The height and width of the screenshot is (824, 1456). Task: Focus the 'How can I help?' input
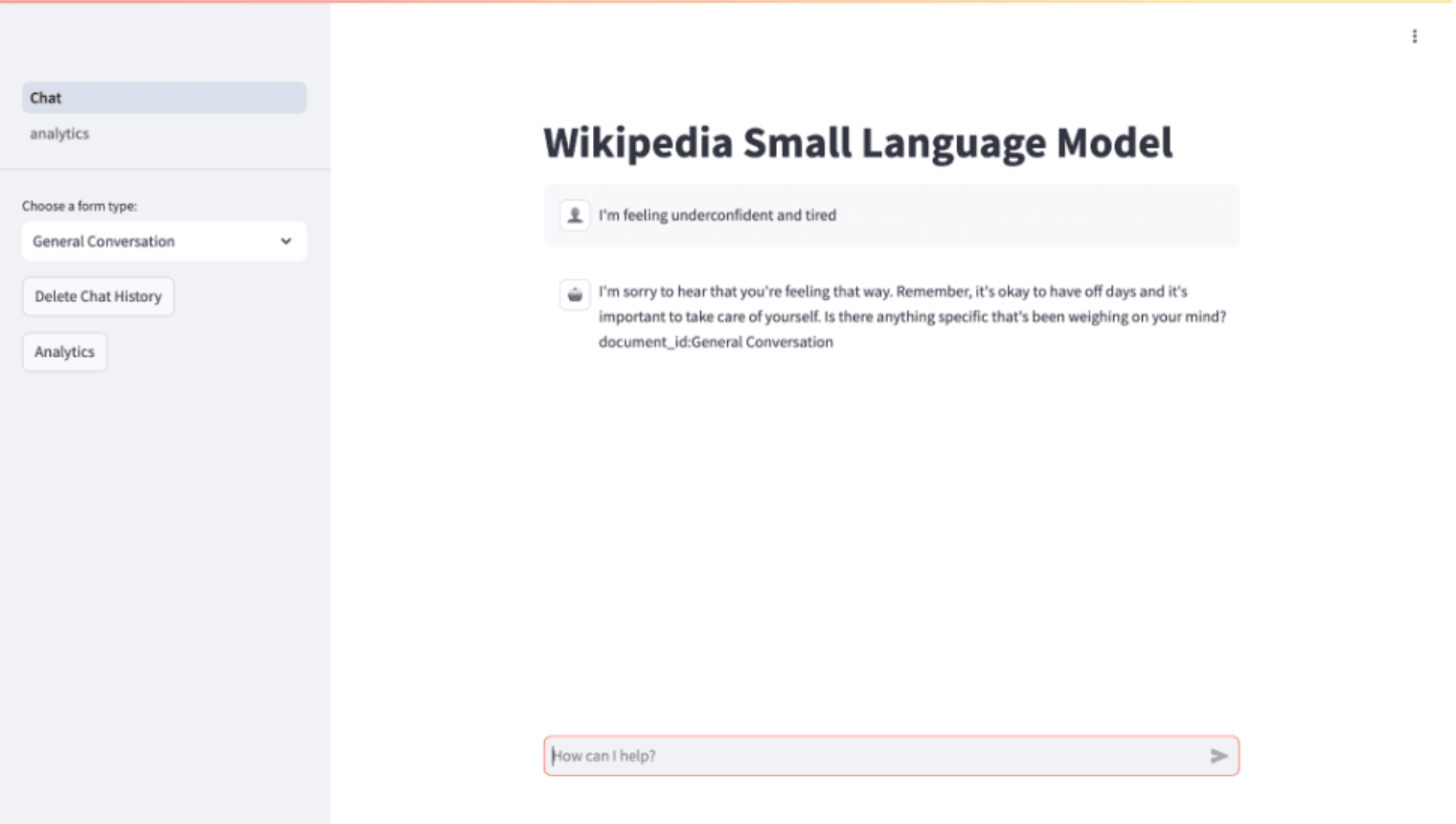pos(872,756)
